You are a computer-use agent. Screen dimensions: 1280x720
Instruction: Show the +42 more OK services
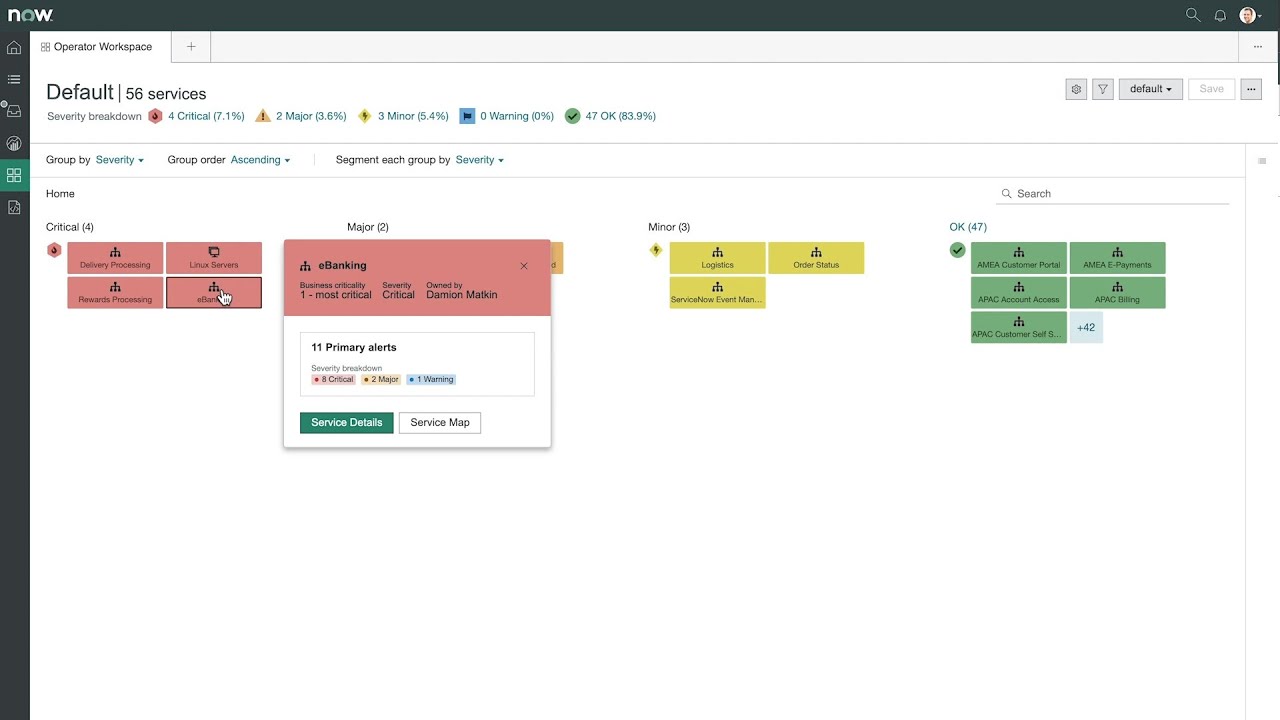1086,327
